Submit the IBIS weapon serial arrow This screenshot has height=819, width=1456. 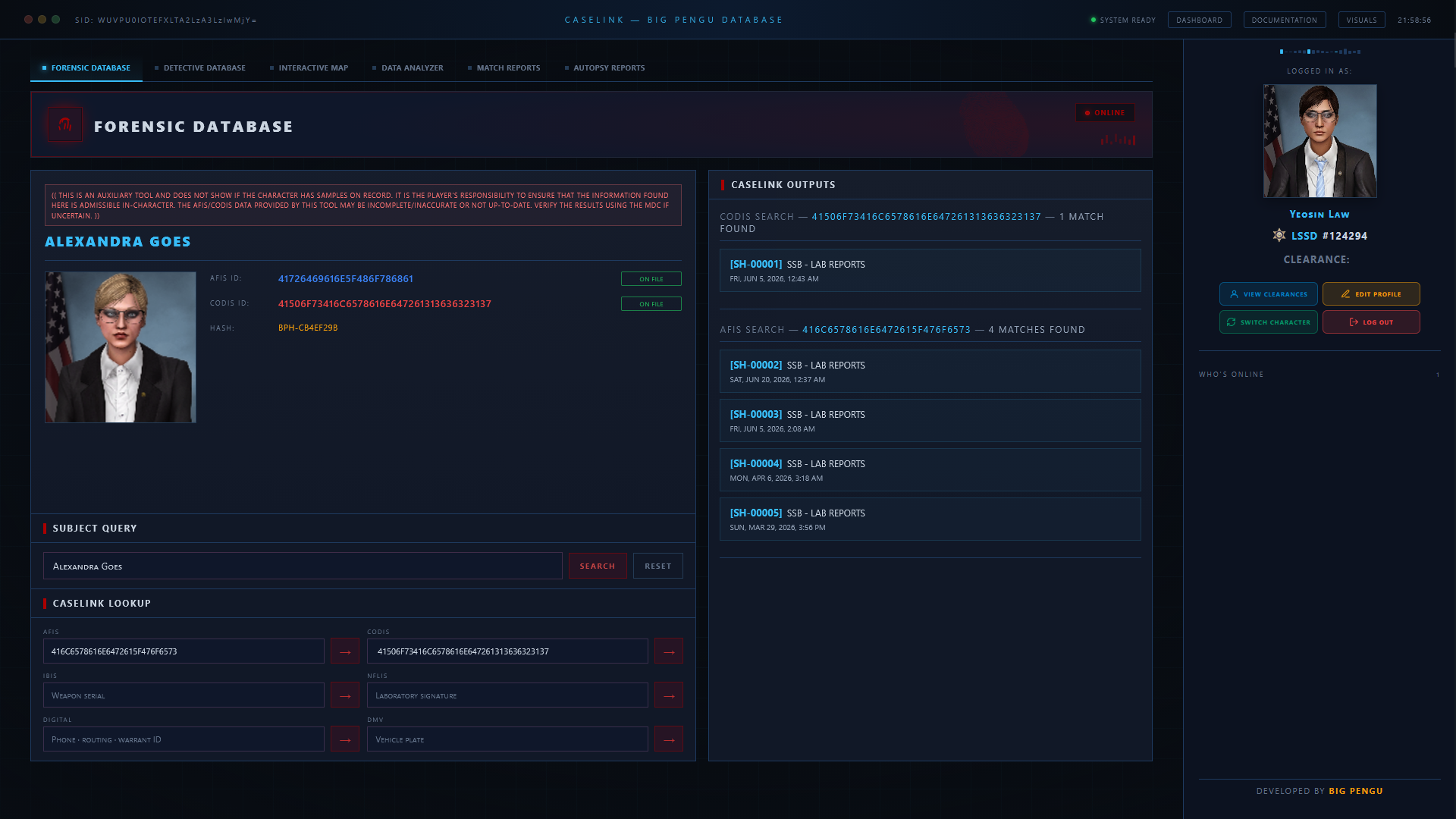click(345, 695)
